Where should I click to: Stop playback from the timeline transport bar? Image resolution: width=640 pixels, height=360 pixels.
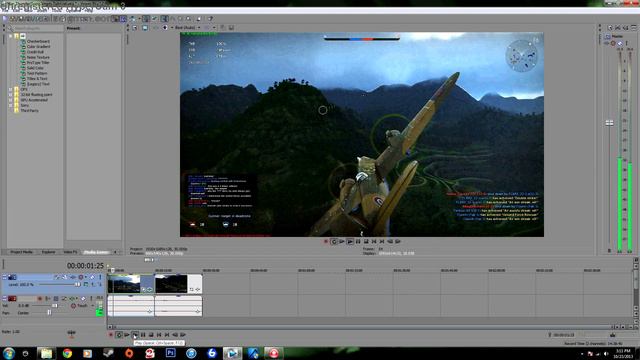click(151, 335)
